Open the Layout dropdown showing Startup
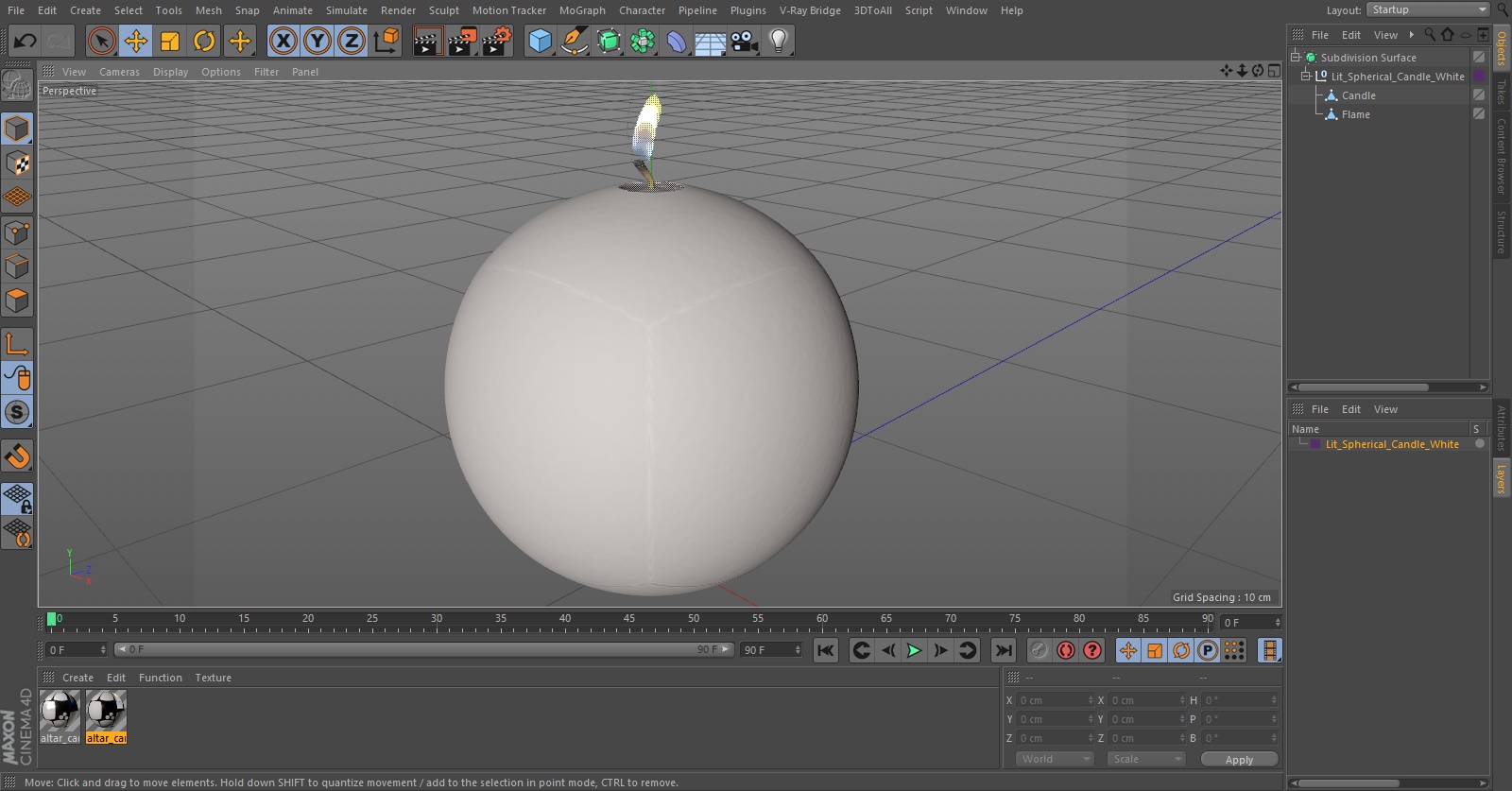 [1428, 9]
